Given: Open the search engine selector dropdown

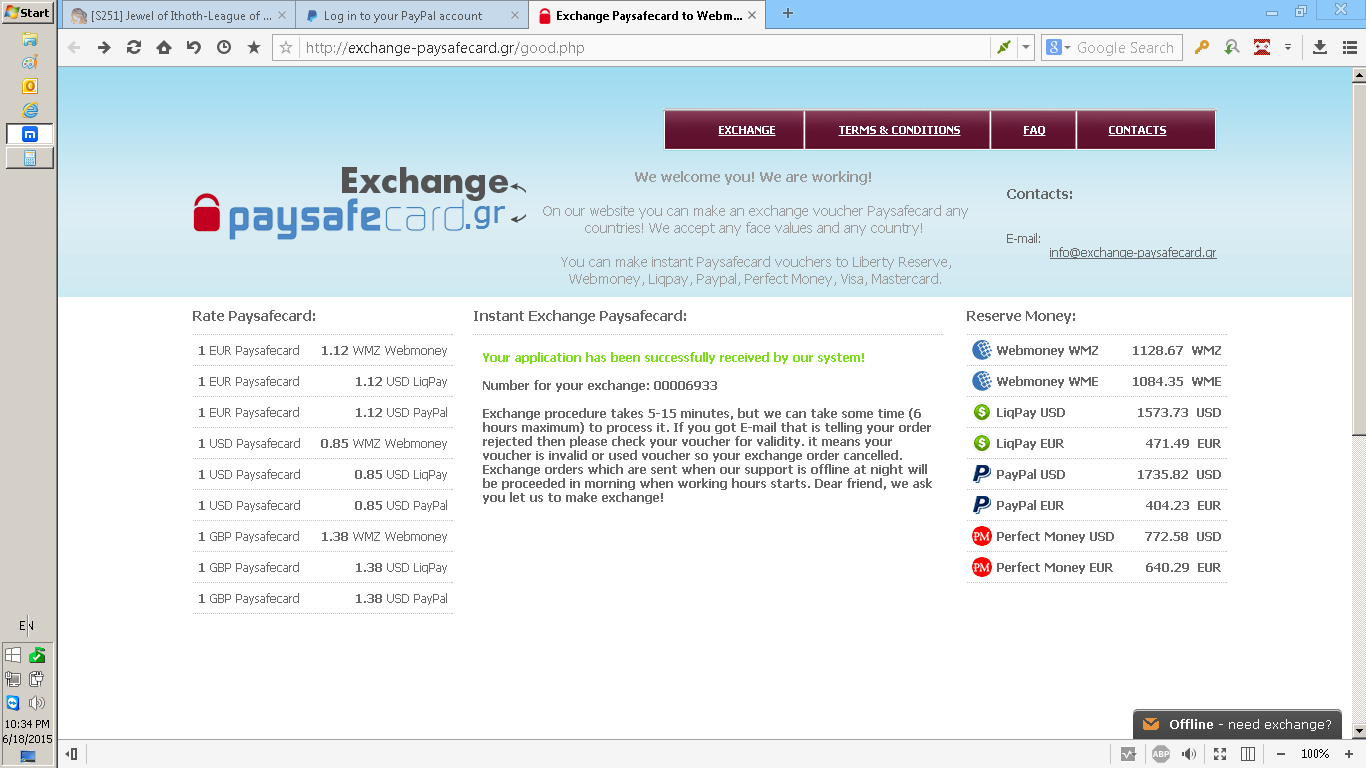Looking at the screenshot, I should (x=1058, y=47).
